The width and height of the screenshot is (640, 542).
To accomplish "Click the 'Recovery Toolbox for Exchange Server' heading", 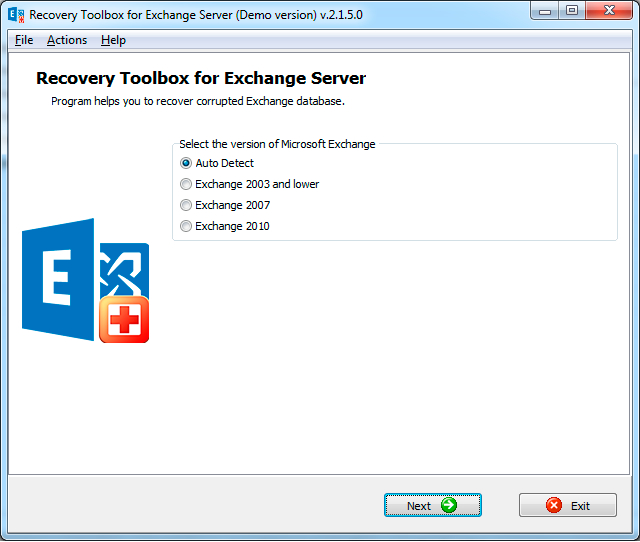I will pos(201,78).
